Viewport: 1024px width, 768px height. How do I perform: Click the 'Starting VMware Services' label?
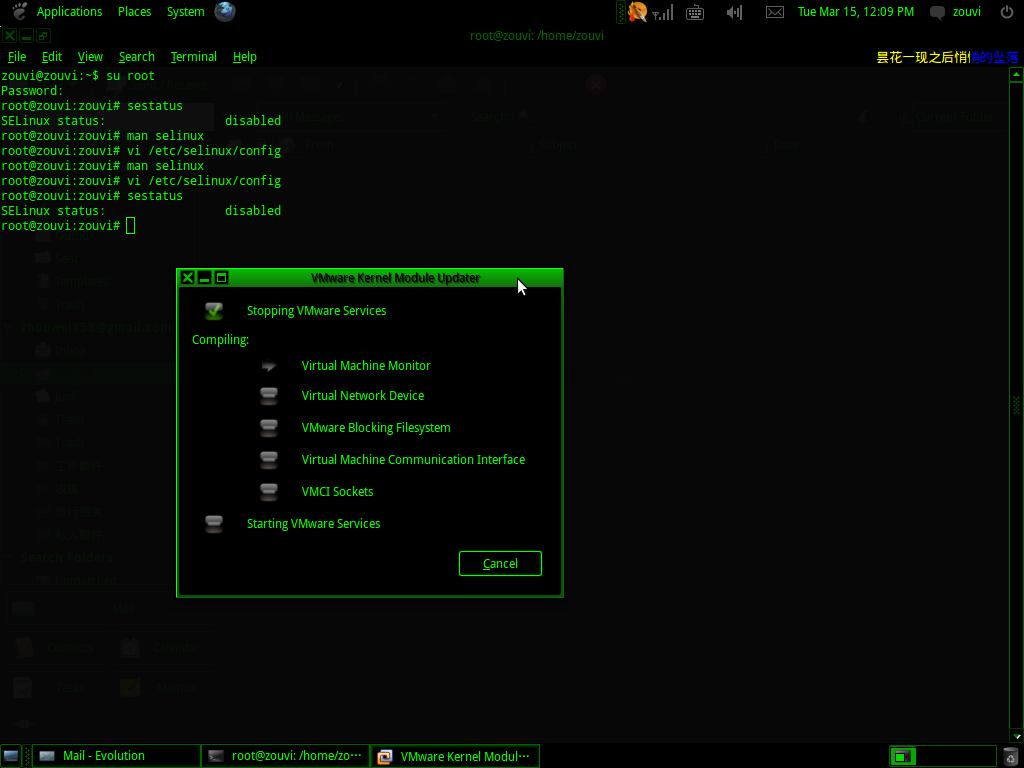(x=313, y=524)
